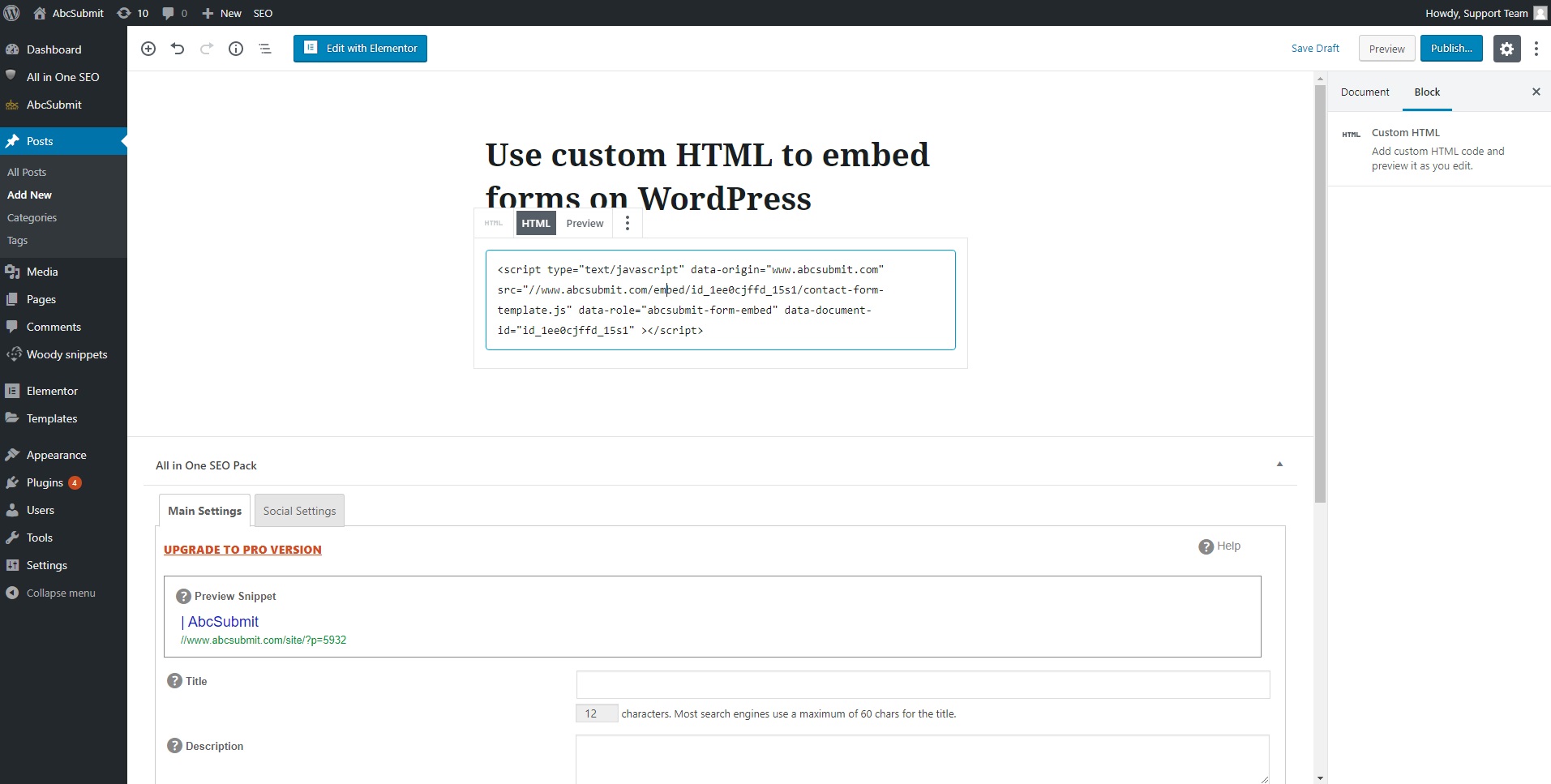Open the block options menu
Image resolution: width=1551 pixels, height=784 pixels.
point(627,223)
